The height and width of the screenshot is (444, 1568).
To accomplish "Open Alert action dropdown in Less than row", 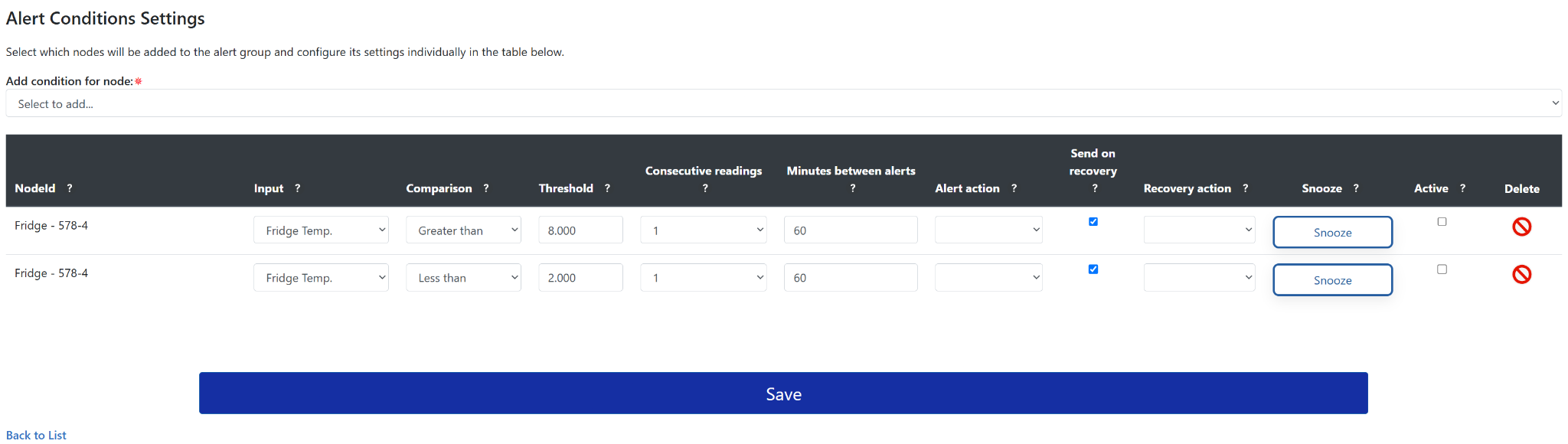I will tap(988, 277).
